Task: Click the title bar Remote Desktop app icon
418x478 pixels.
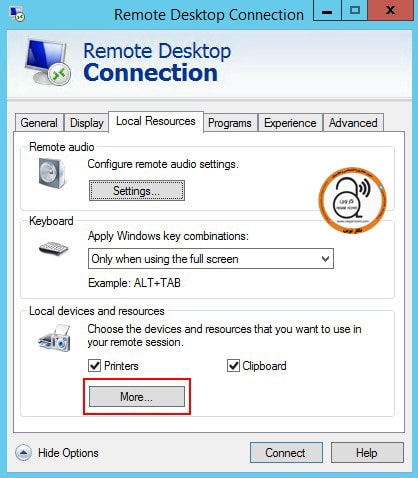Action: click(17, 14)
